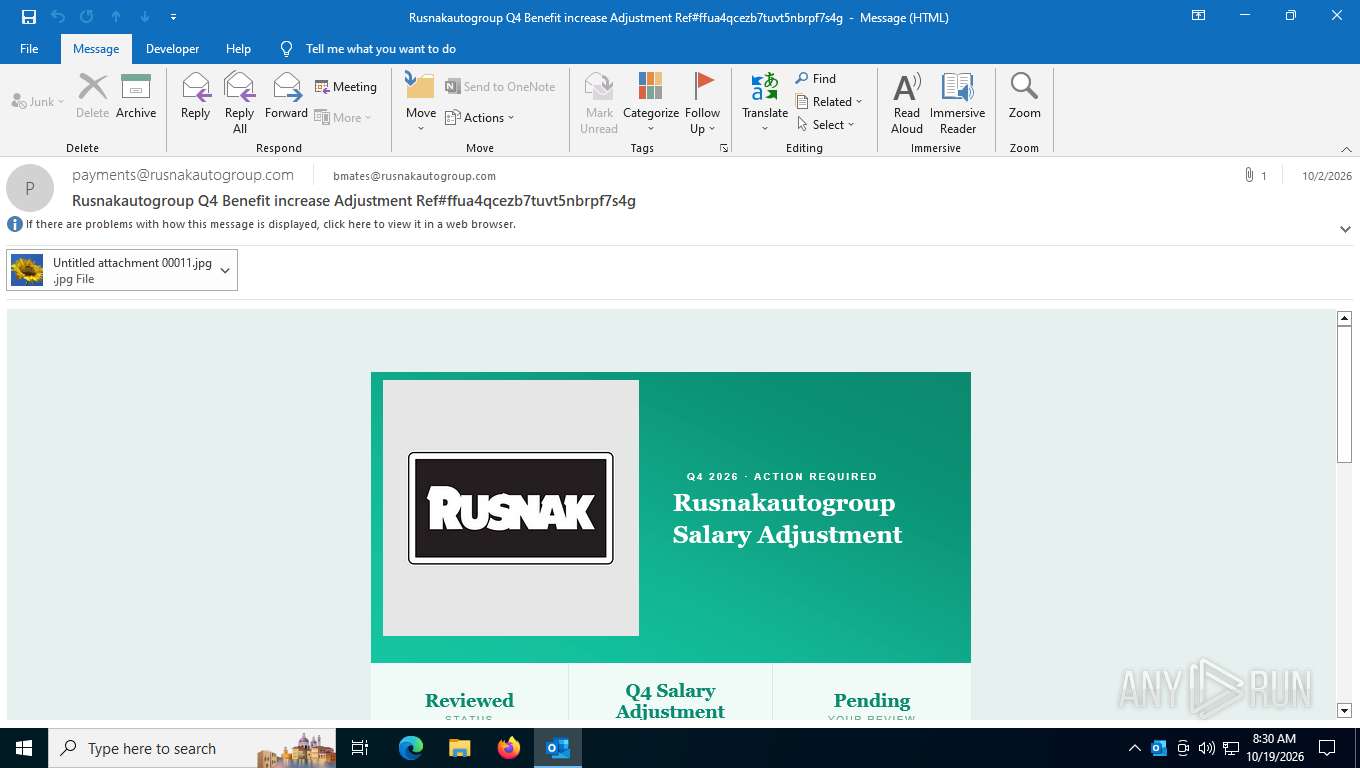This screenshot has width=1360, height=768.
Task: Click the Reply icon in the ribbon
Action: [196, 97]
